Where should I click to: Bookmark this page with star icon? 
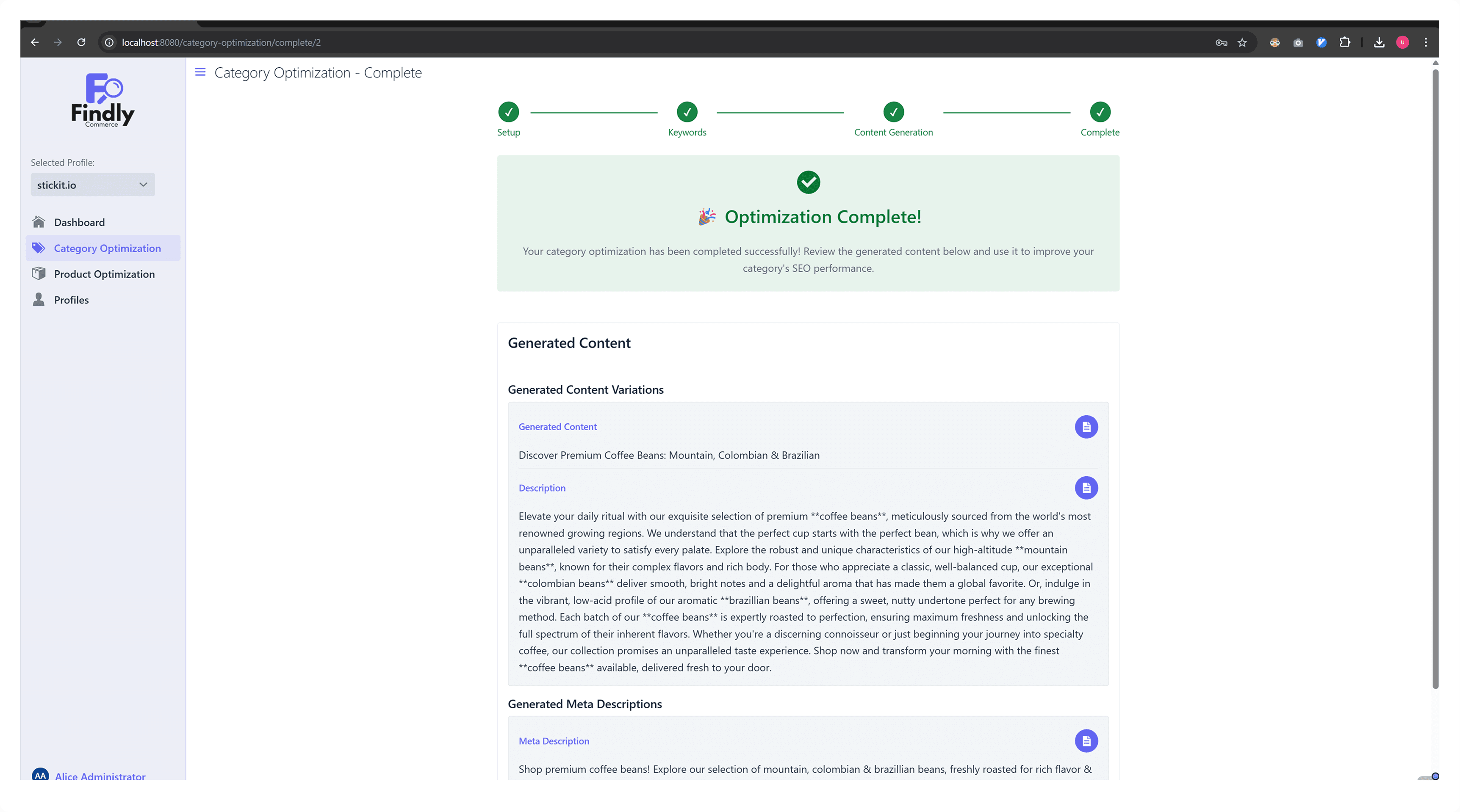(x=1242, y=42)
